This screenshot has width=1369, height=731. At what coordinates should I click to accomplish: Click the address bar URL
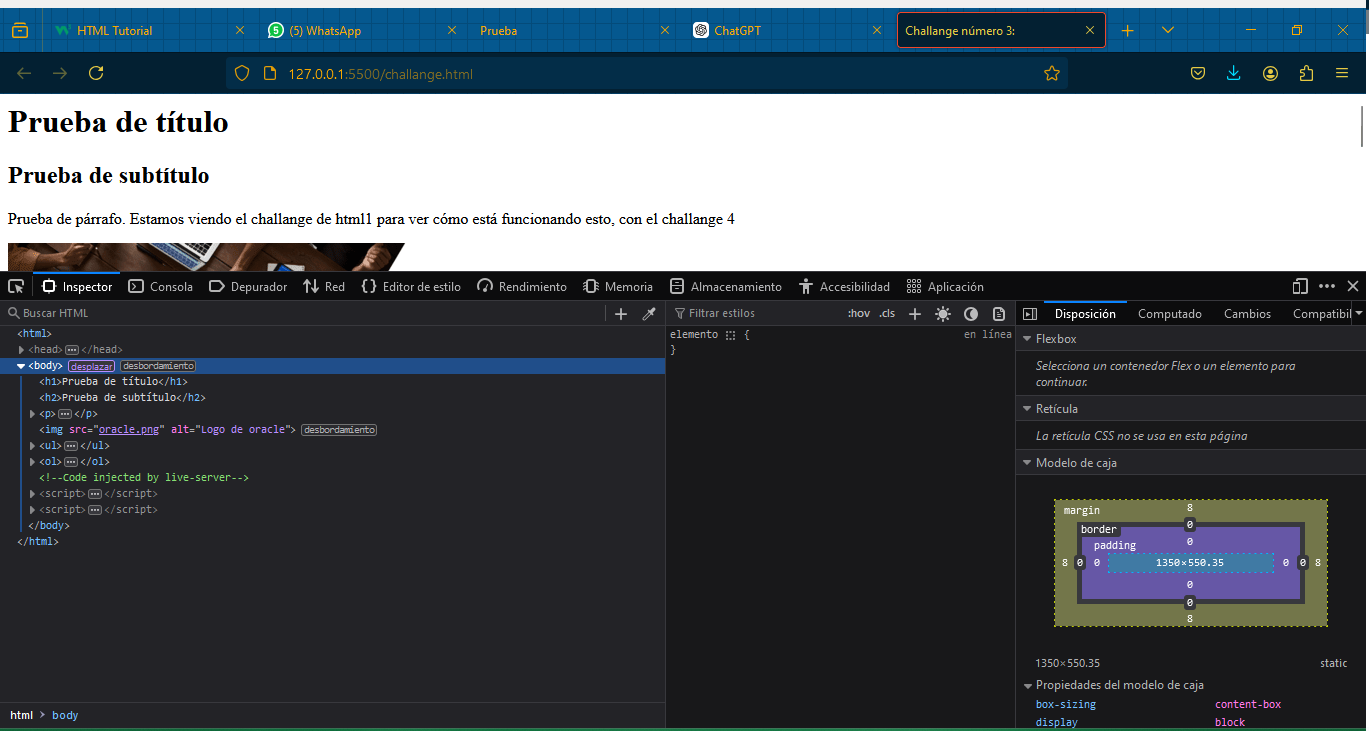[x=380, y=74]
